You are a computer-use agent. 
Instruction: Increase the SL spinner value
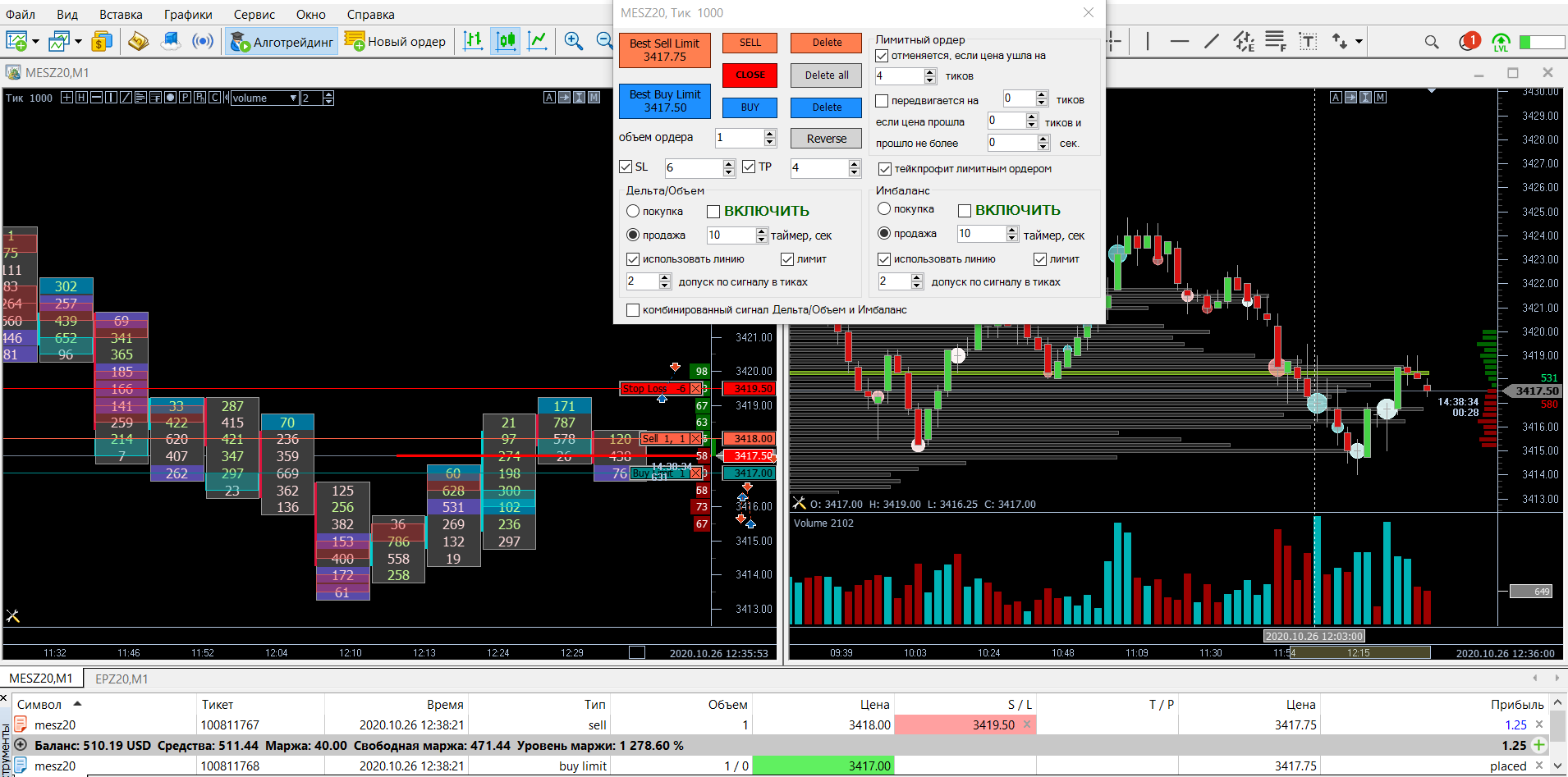coord(729,164)
